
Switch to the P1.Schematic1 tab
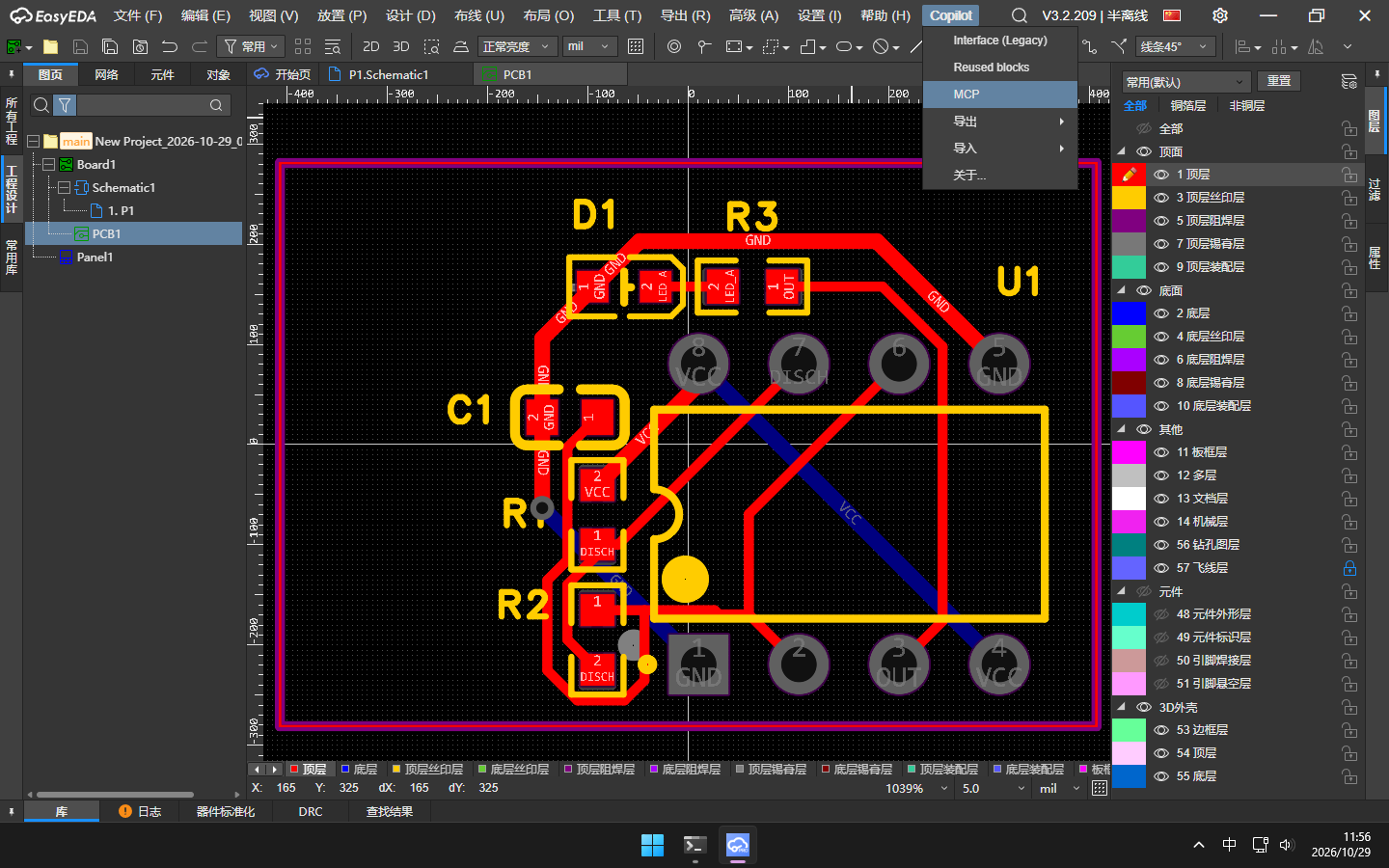coord(389,74)
